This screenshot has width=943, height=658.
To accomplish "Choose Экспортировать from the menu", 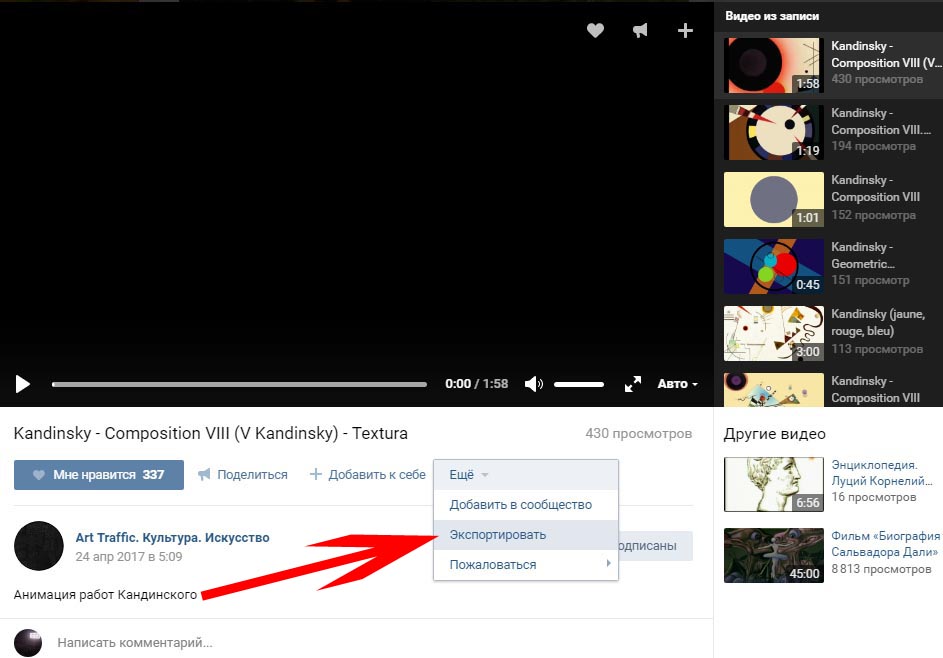I will pos(526,535).
